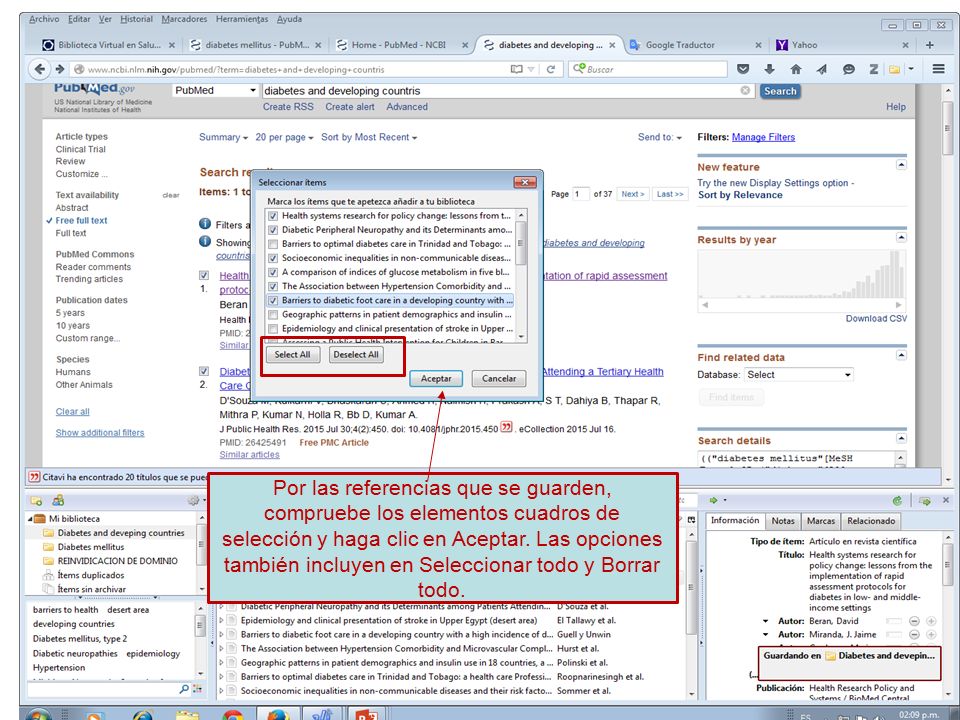Viewport: 960px width, 720px height.
Task: Click the Buscar search box in Firefox
Action: pyautogui.click(x=648, y=69)
